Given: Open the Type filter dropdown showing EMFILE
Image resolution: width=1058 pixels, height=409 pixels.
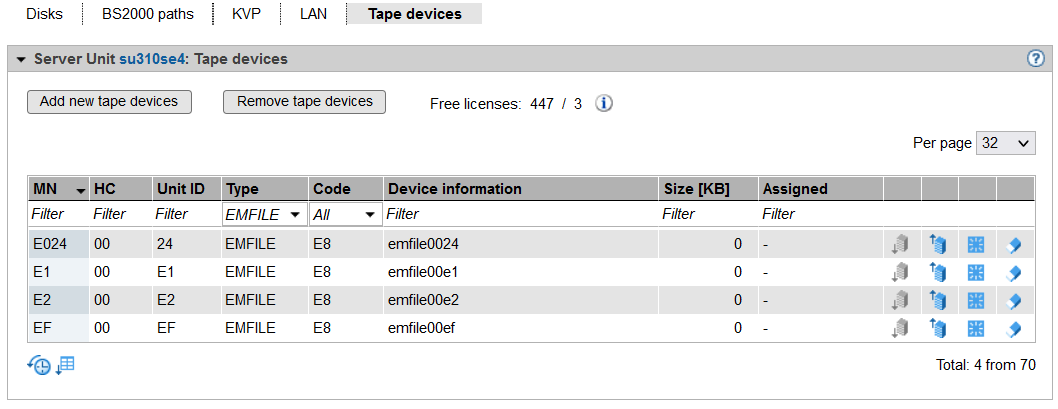Looking at the screenshot, I should pos(264,214).
